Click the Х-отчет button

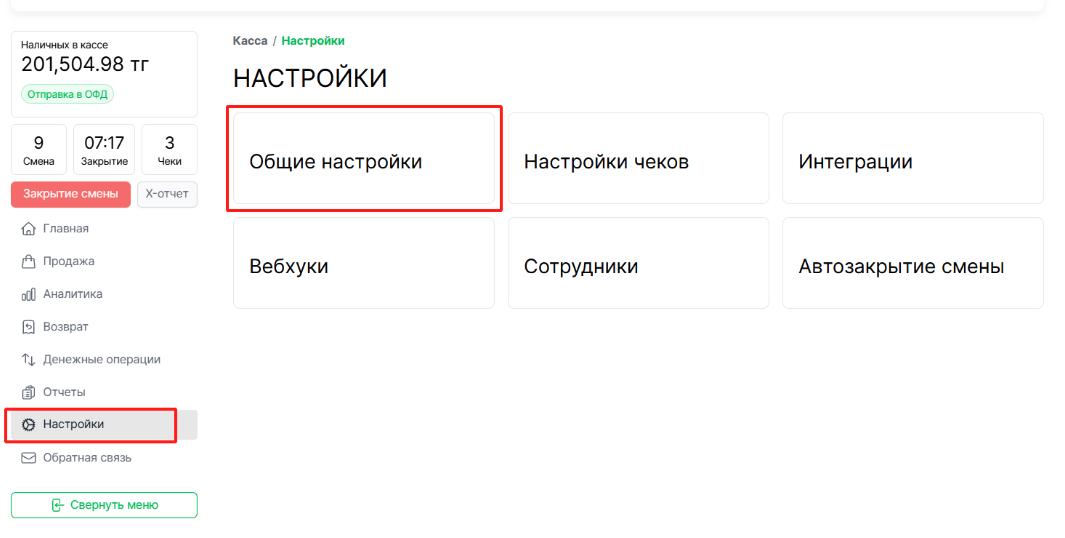coord(167,194)
